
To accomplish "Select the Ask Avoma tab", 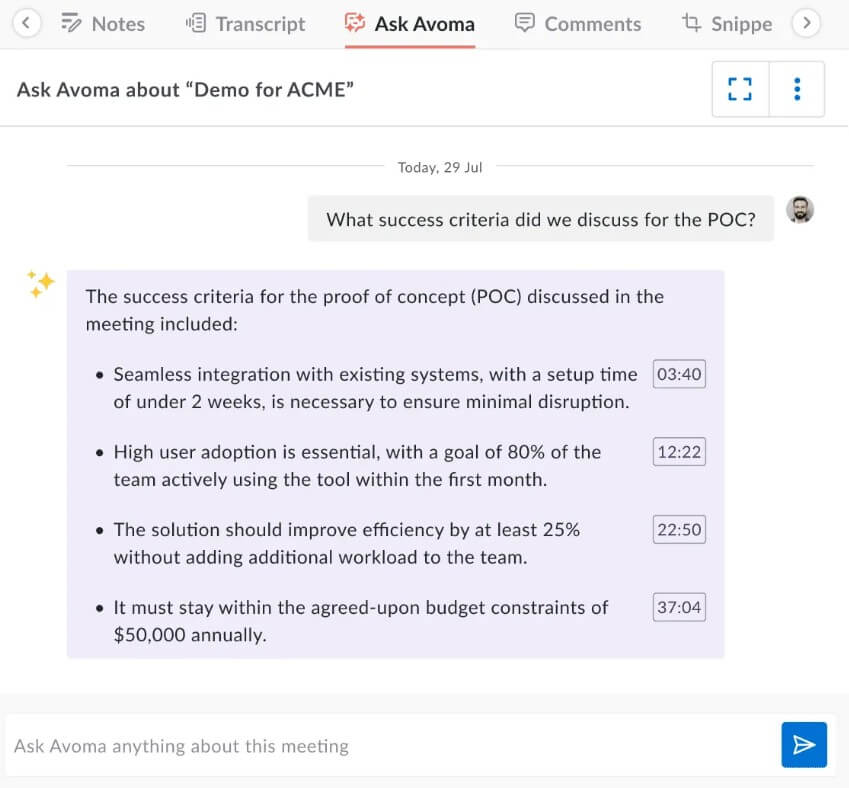I will (410, 24).
